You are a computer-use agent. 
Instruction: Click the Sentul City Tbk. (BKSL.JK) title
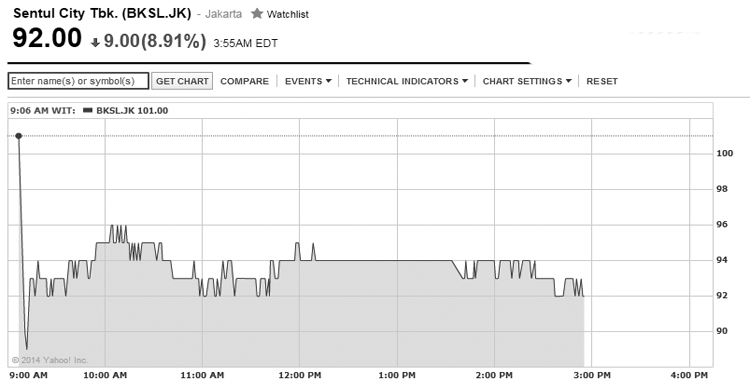pyautogui.click(x=102, y=13)
